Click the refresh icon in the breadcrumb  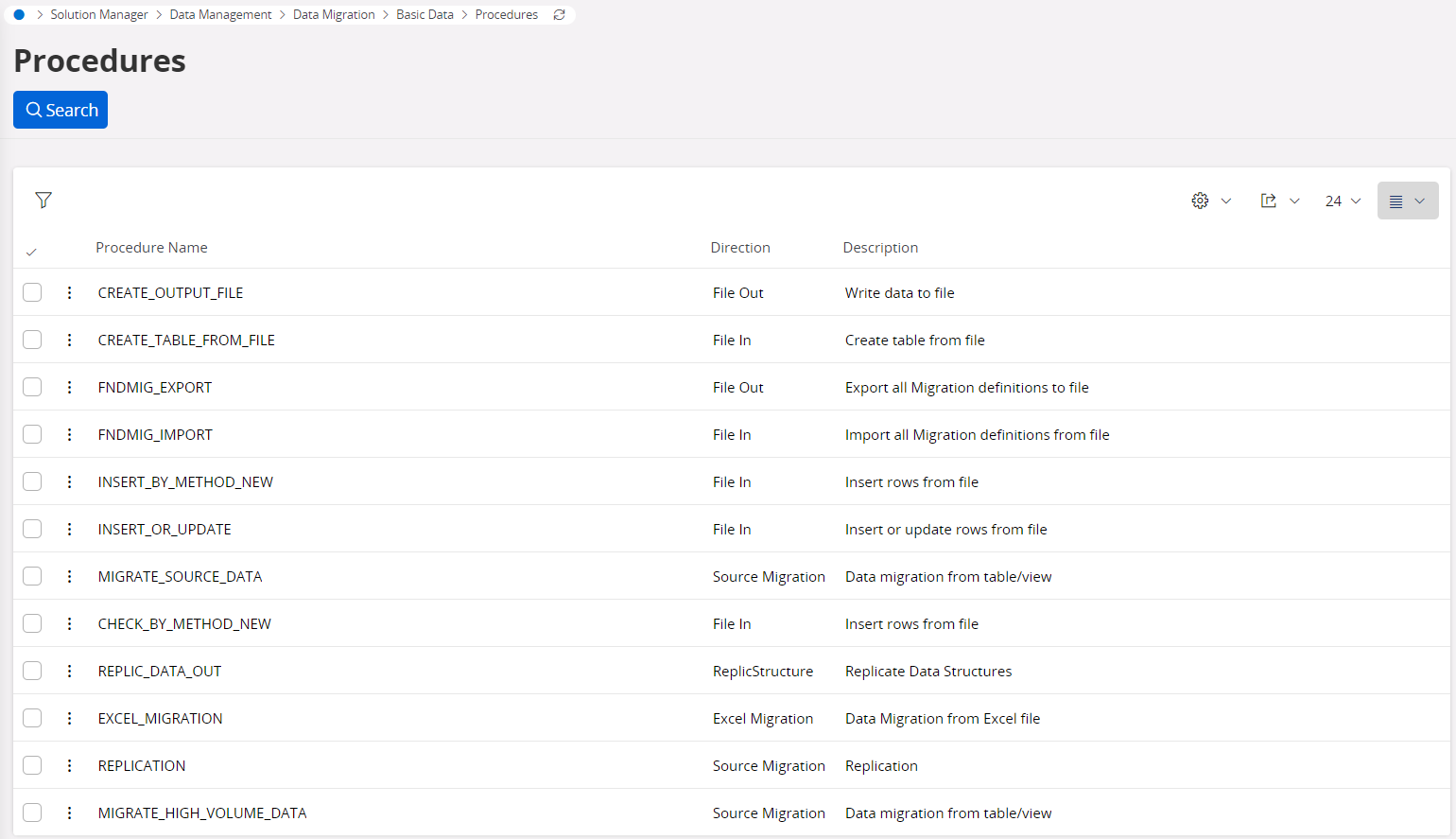(x=560, y=15)
